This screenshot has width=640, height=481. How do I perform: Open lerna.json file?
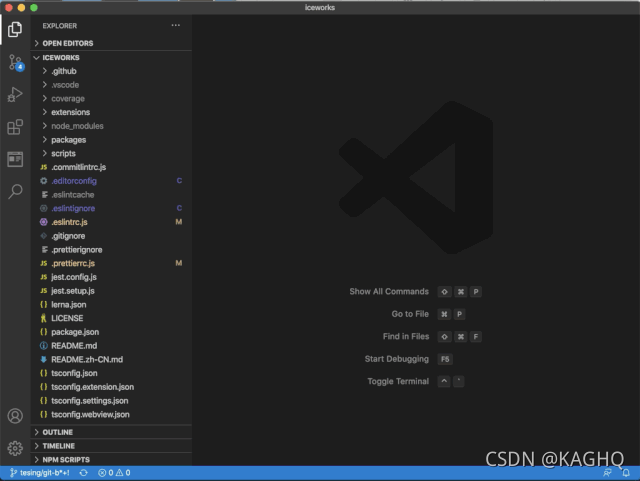point(111,305)
